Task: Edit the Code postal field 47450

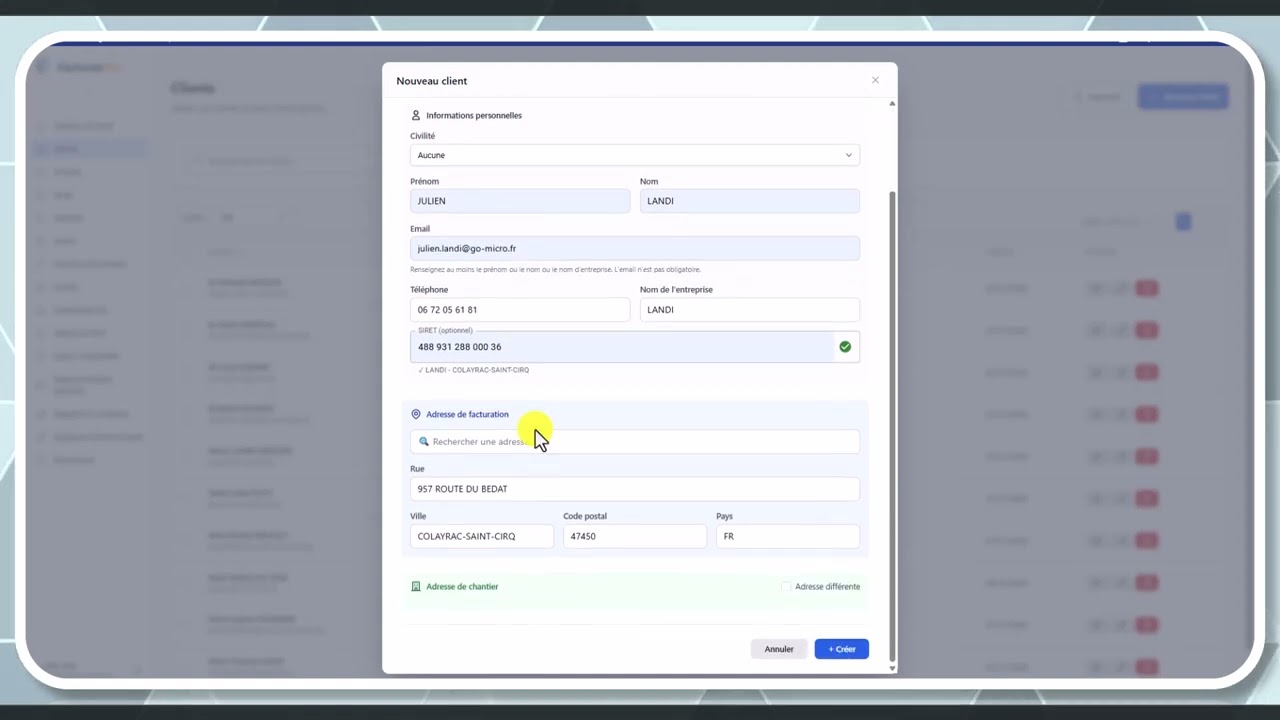Action: tap(635, 536)
